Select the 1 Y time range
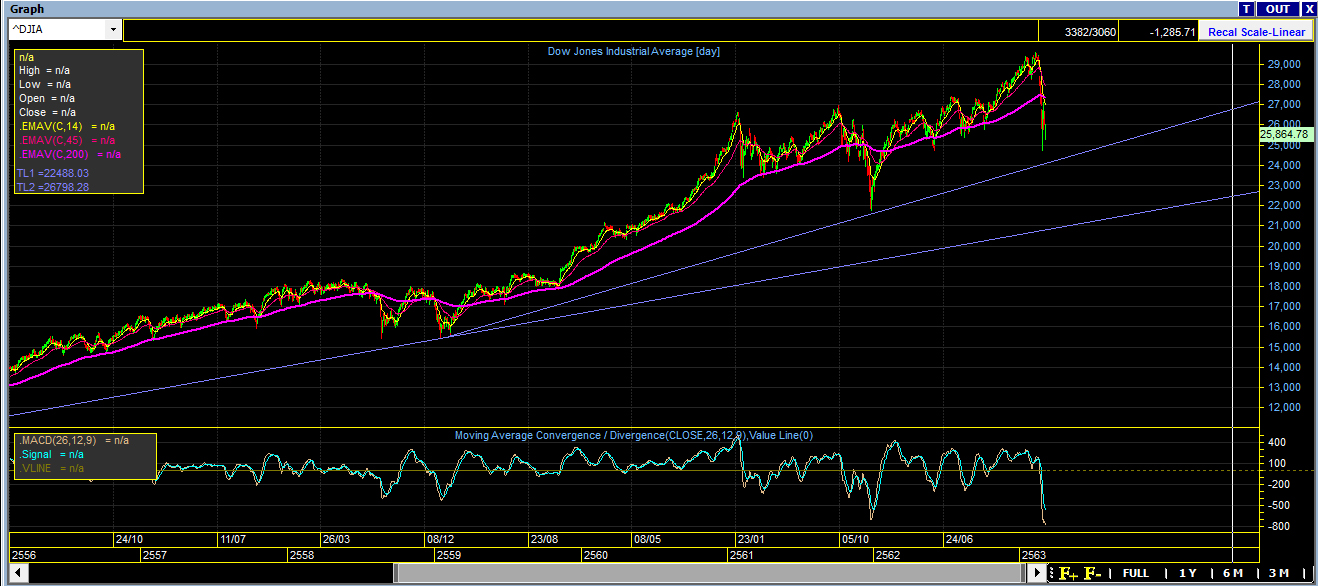 1187,574
